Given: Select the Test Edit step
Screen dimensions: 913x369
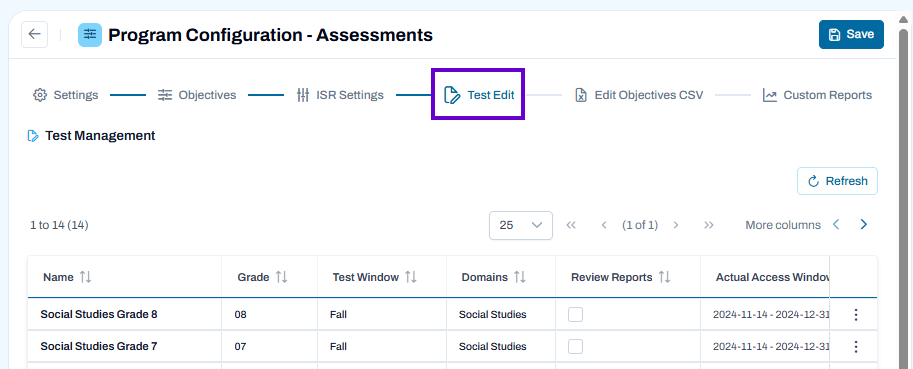Looking at the screenshot, I should (x=479, y=95).
